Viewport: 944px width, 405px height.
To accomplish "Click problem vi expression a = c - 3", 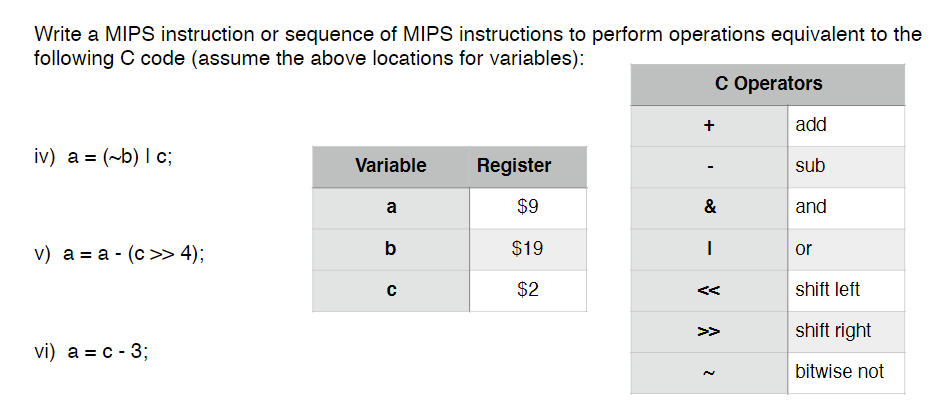I will click(x=108, y=351).
